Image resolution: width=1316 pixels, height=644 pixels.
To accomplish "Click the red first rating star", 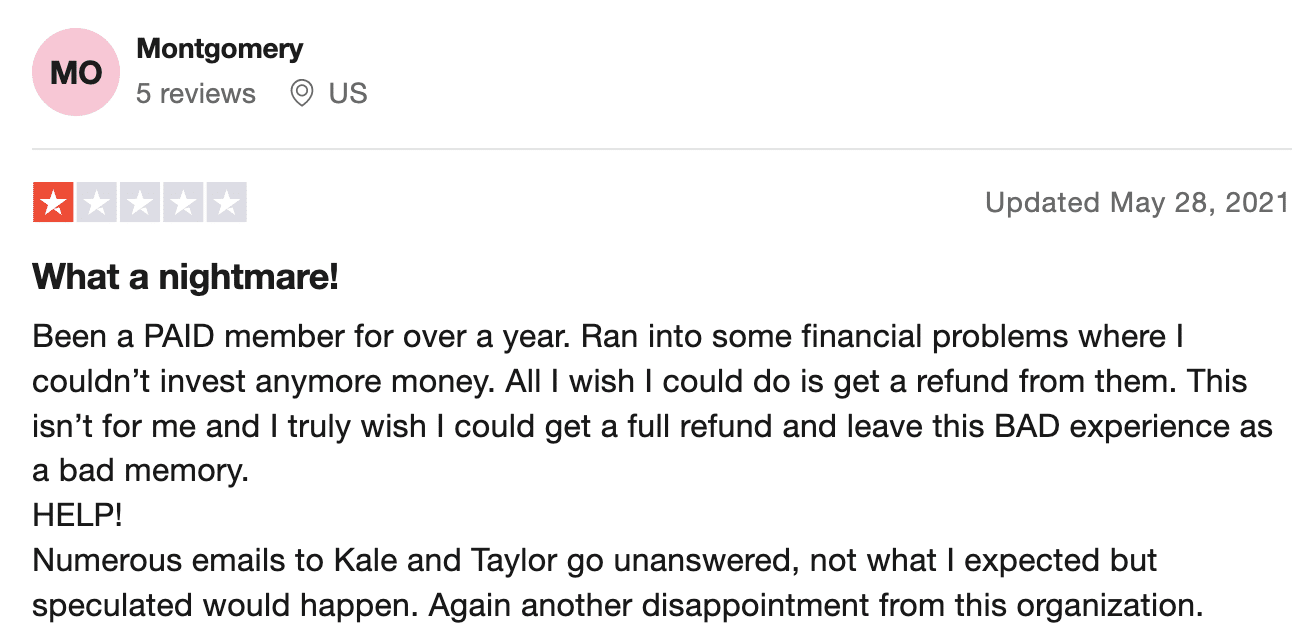I will coord(54,204).
